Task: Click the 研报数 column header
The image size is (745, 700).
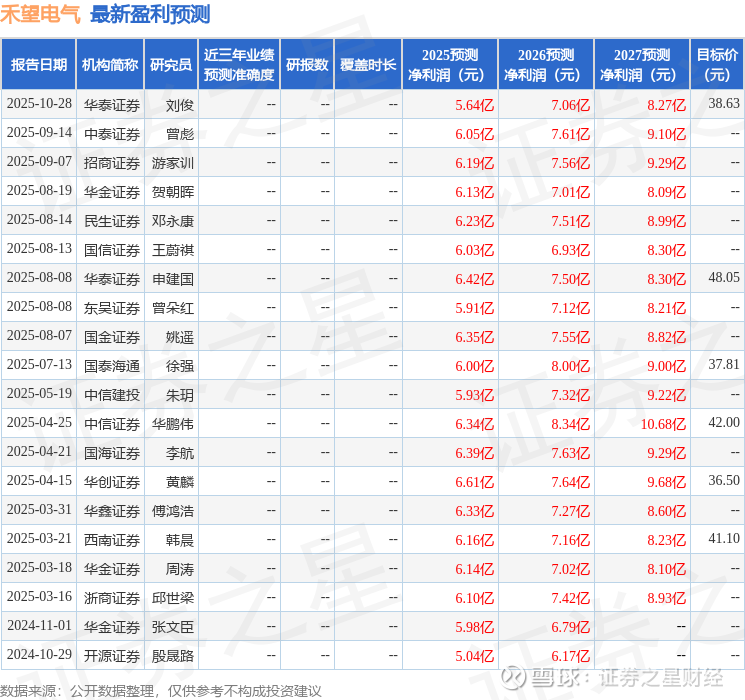Action: tap(307, 65)
